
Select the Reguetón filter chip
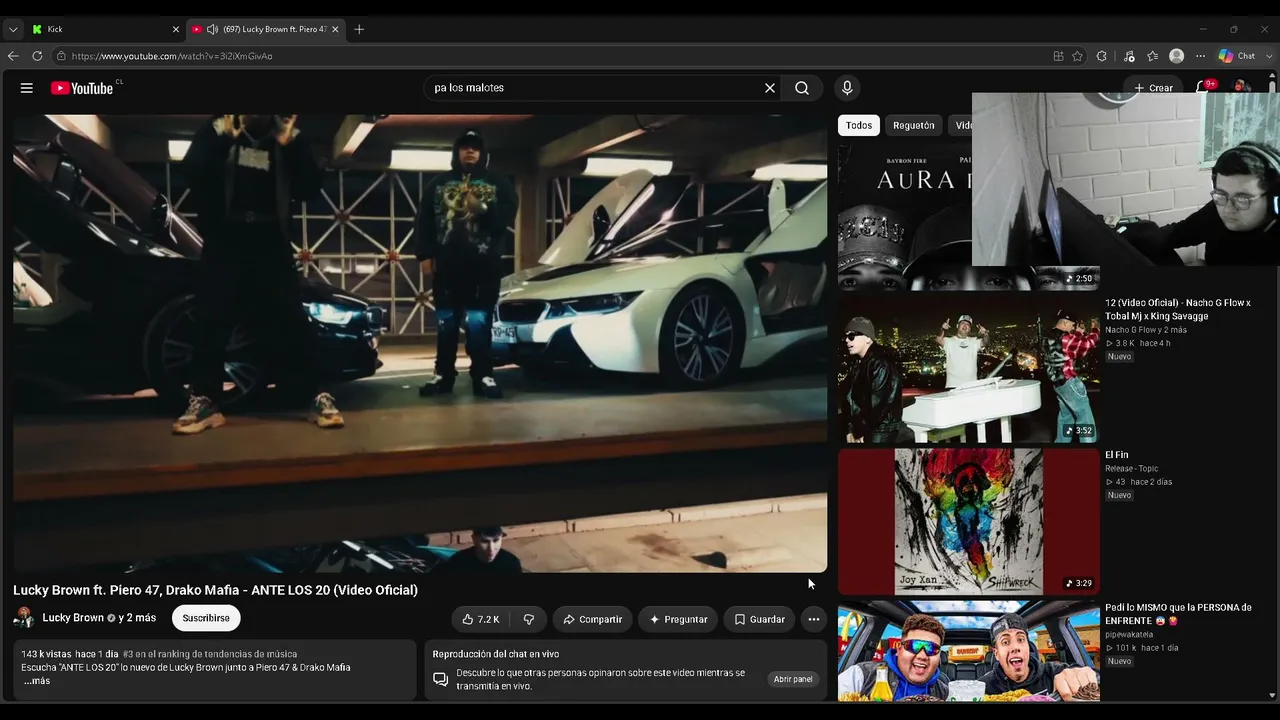coord(914,125)
